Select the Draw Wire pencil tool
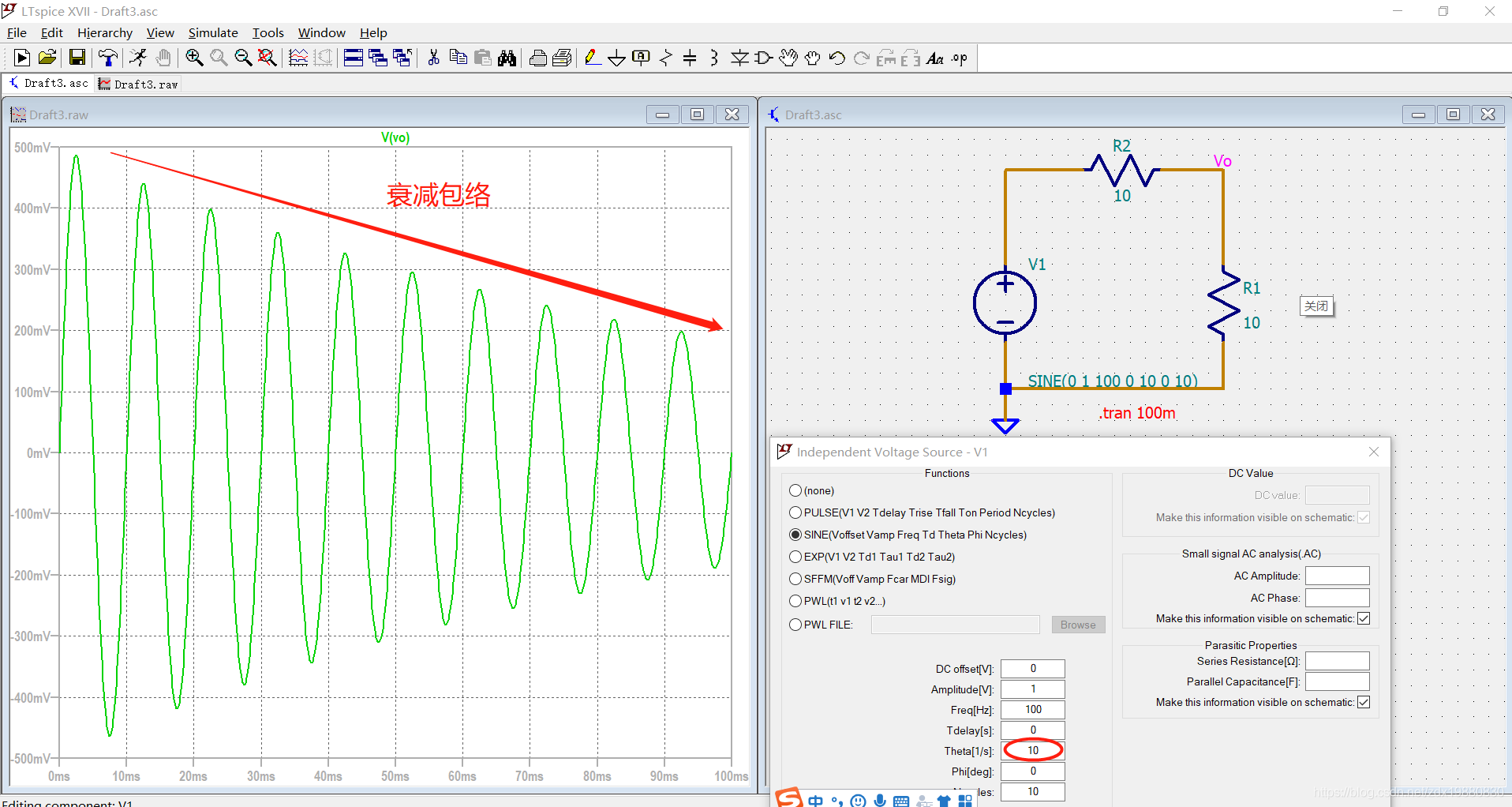Screen dimensions: 1512x807 click(x=593, y=58)
